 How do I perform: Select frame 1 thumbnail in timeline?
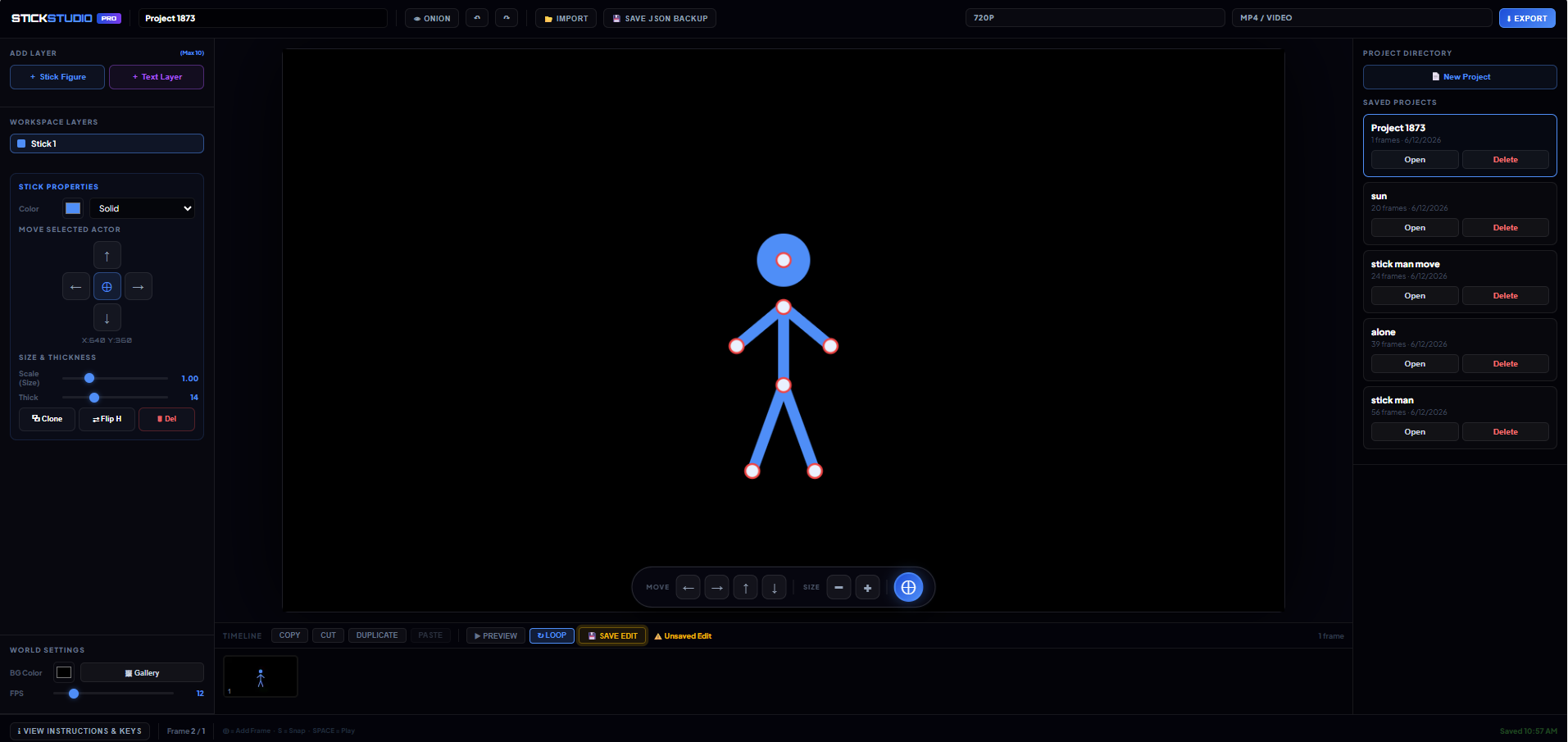pyautogui.click(x=261, y=676)
